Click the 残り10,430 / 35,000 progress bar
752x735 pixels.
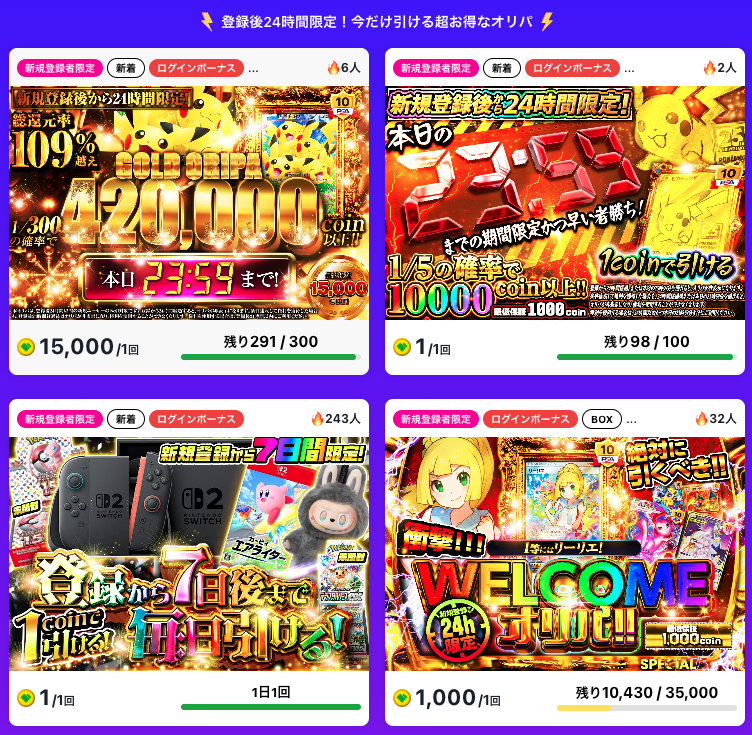click(x=646, y=708)
